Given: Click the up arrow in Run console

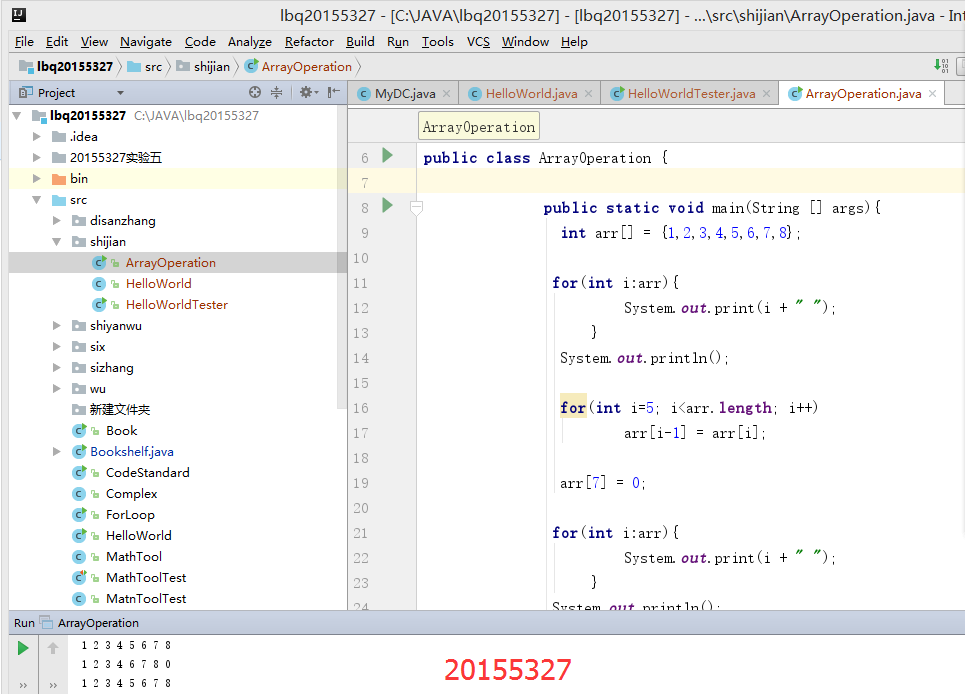Looking at the screenshot, I should tap(53, 648).
